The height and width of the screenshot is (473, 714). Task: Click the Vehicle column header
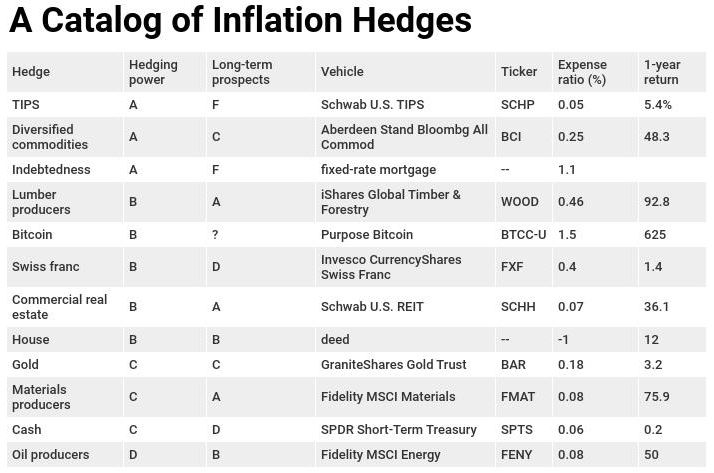[x=342, y=72]
